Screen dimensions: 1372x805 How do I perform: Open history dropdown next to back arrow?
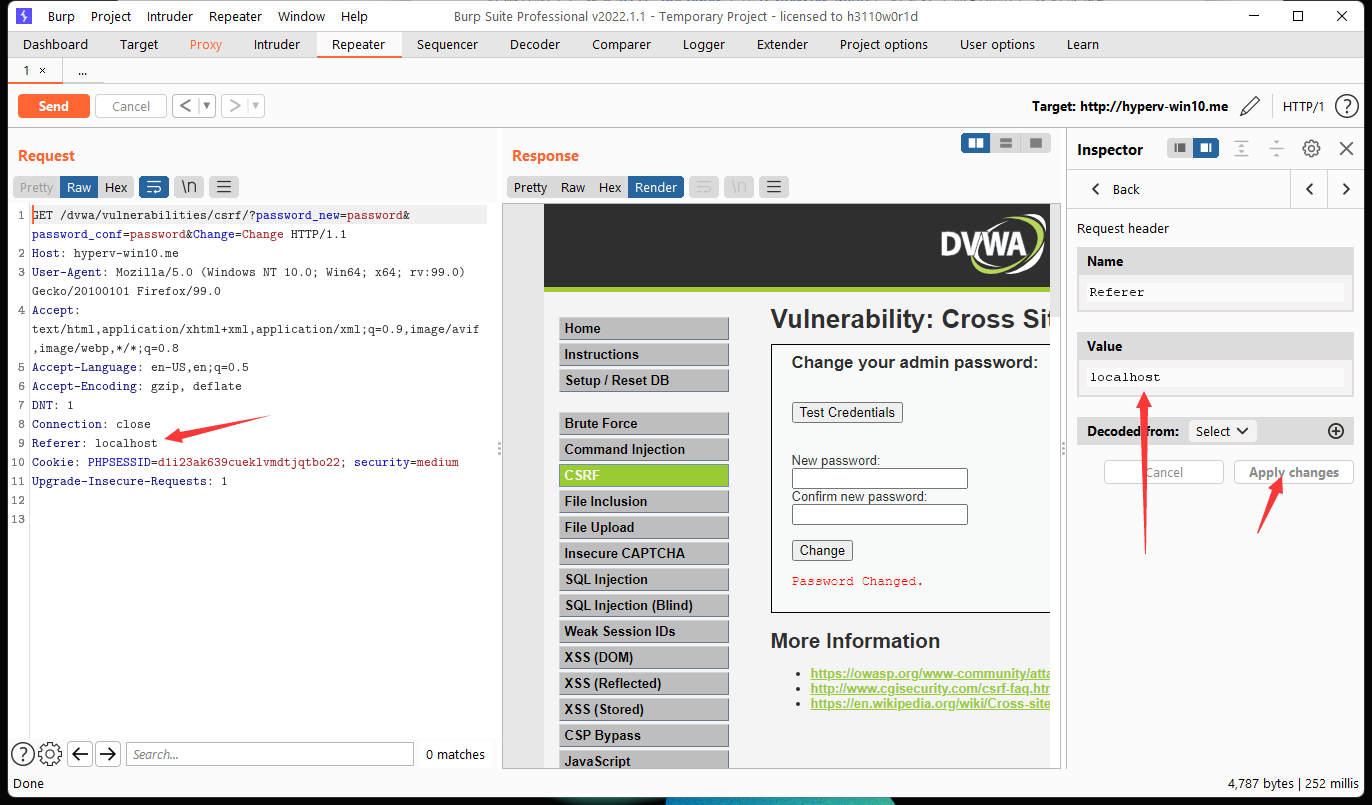[x=207, y=106]
